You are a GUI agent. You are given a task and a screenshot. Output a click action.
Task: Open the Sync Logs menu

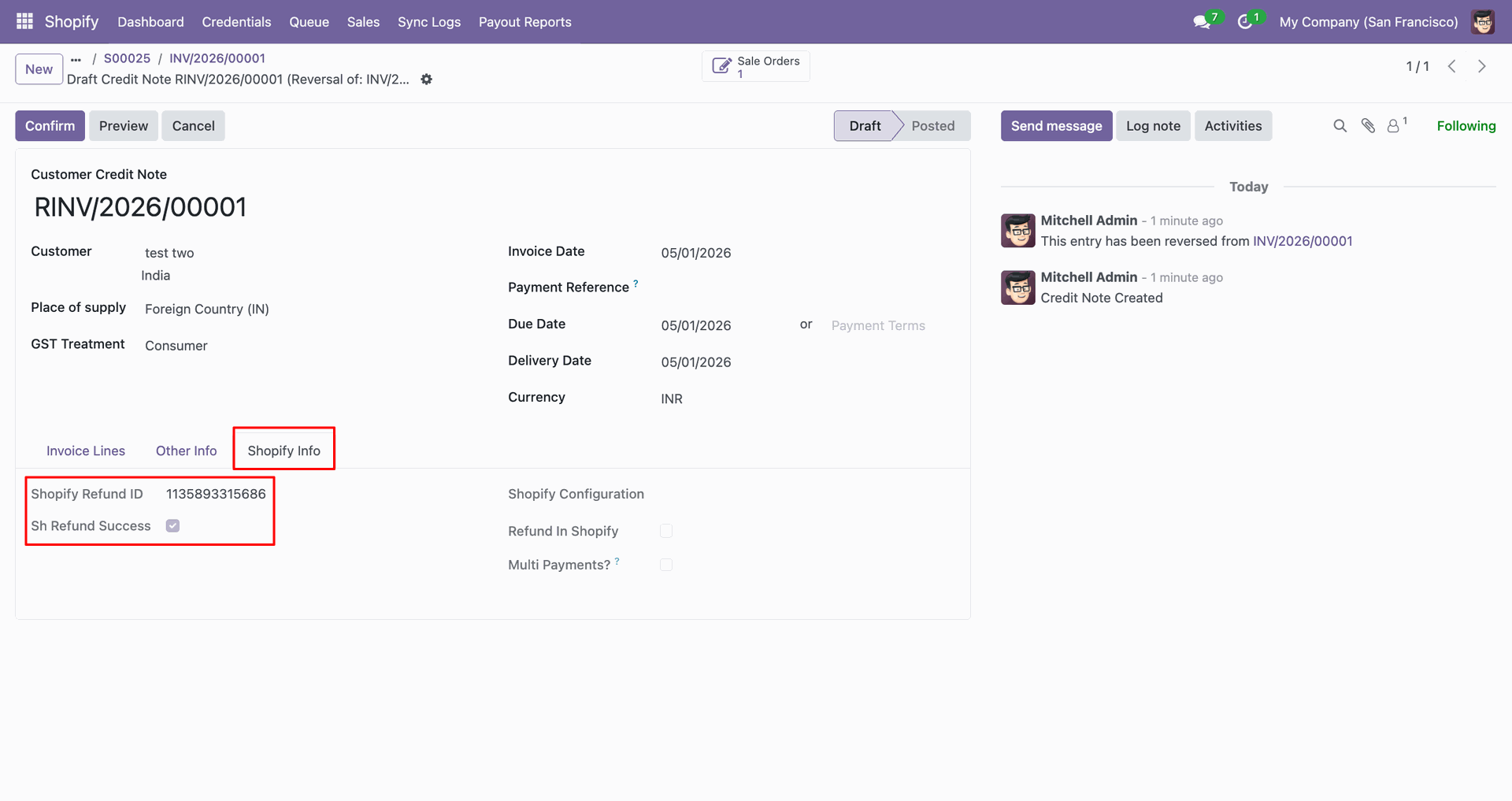(x=429, y=22)
